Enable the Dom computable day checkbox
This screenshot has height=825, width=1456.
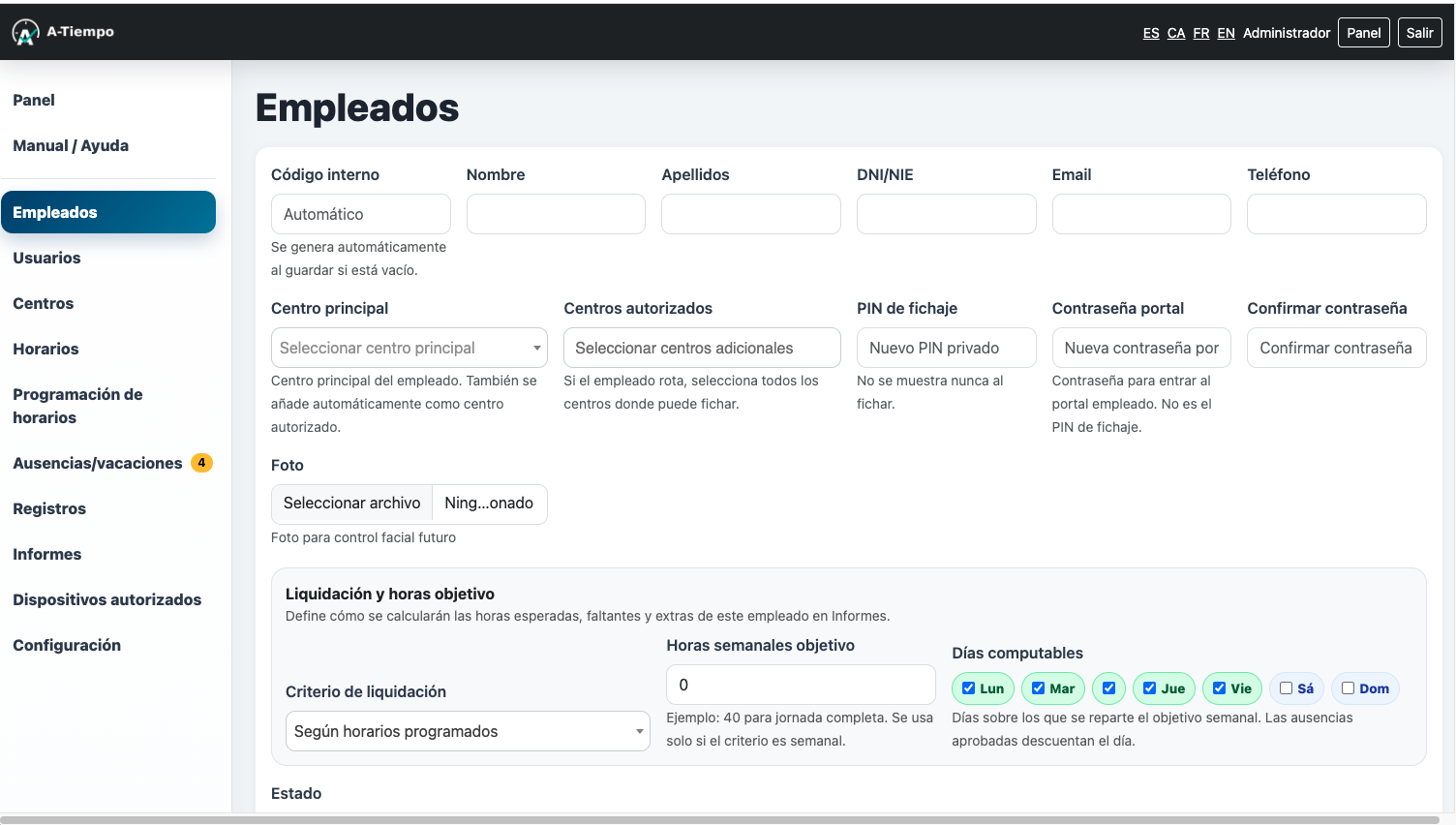point(1348,688)
